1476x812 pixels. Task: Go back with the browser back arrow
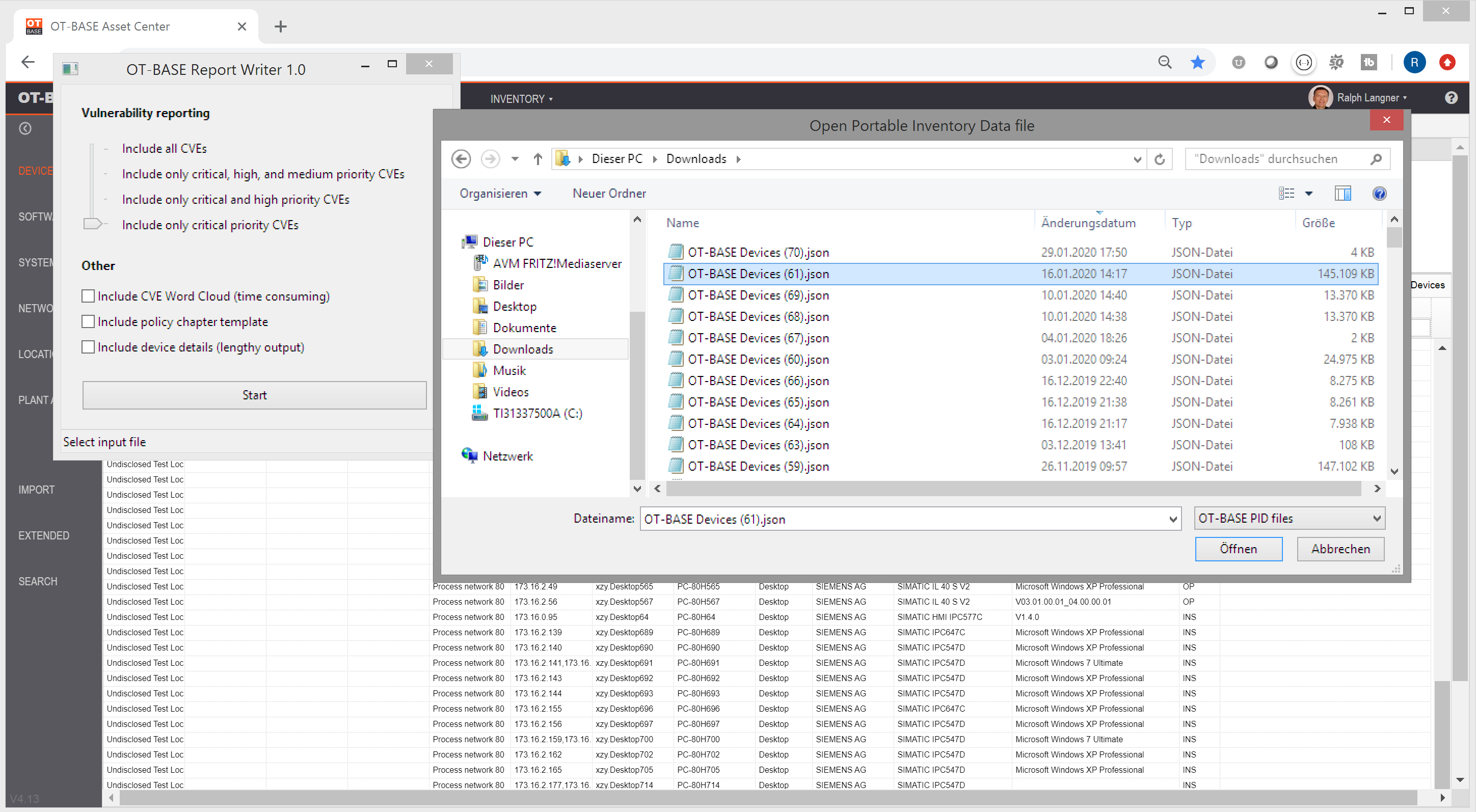coord(28,61)
